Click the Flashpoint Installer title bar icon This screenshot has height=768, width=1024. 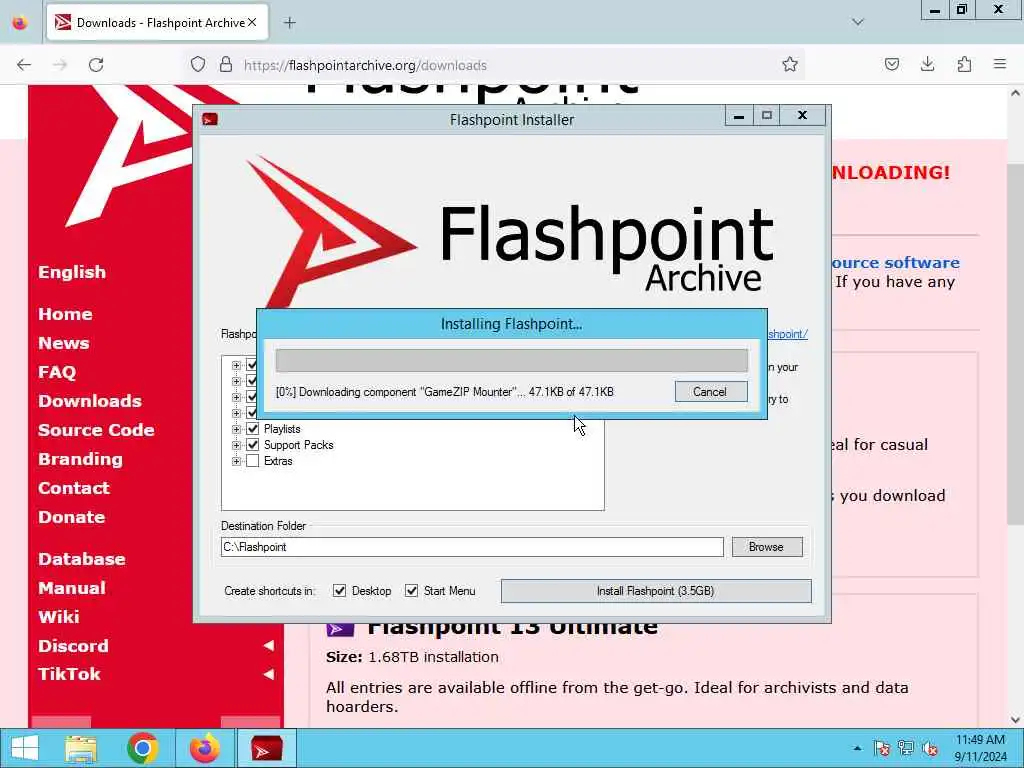pos(210,119)
